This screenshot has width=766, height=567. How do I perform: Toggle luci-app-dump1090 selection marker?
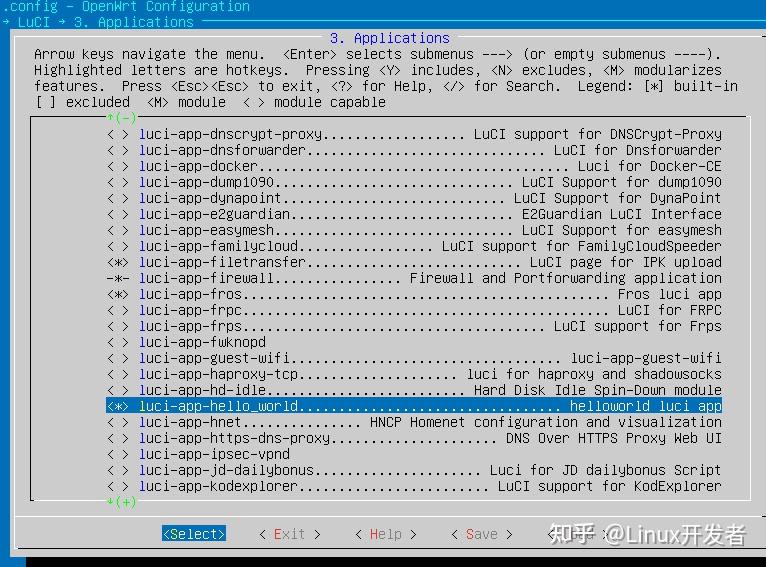(x=118, y=183)
